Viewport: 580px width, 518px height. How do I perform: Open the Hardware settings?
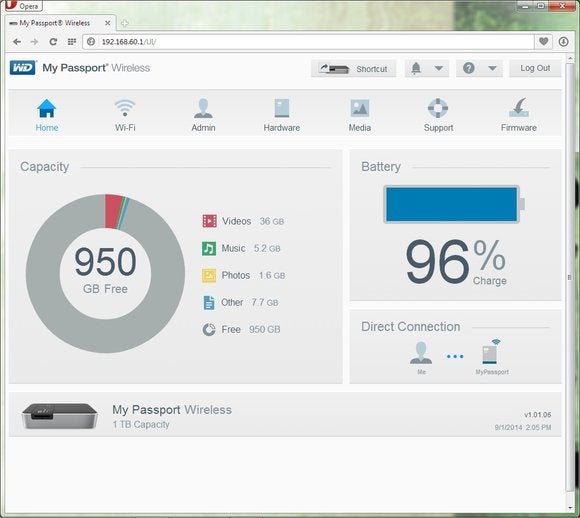[x=281, y=115]
